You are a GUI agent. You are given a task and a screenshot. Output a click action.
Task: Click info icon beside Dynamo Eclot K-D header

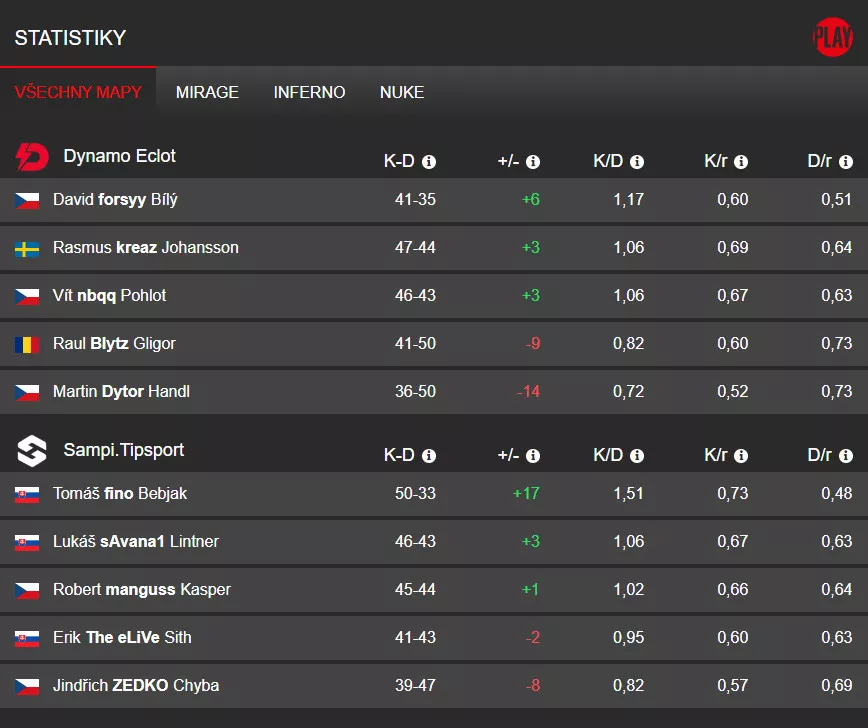(429, 162)
